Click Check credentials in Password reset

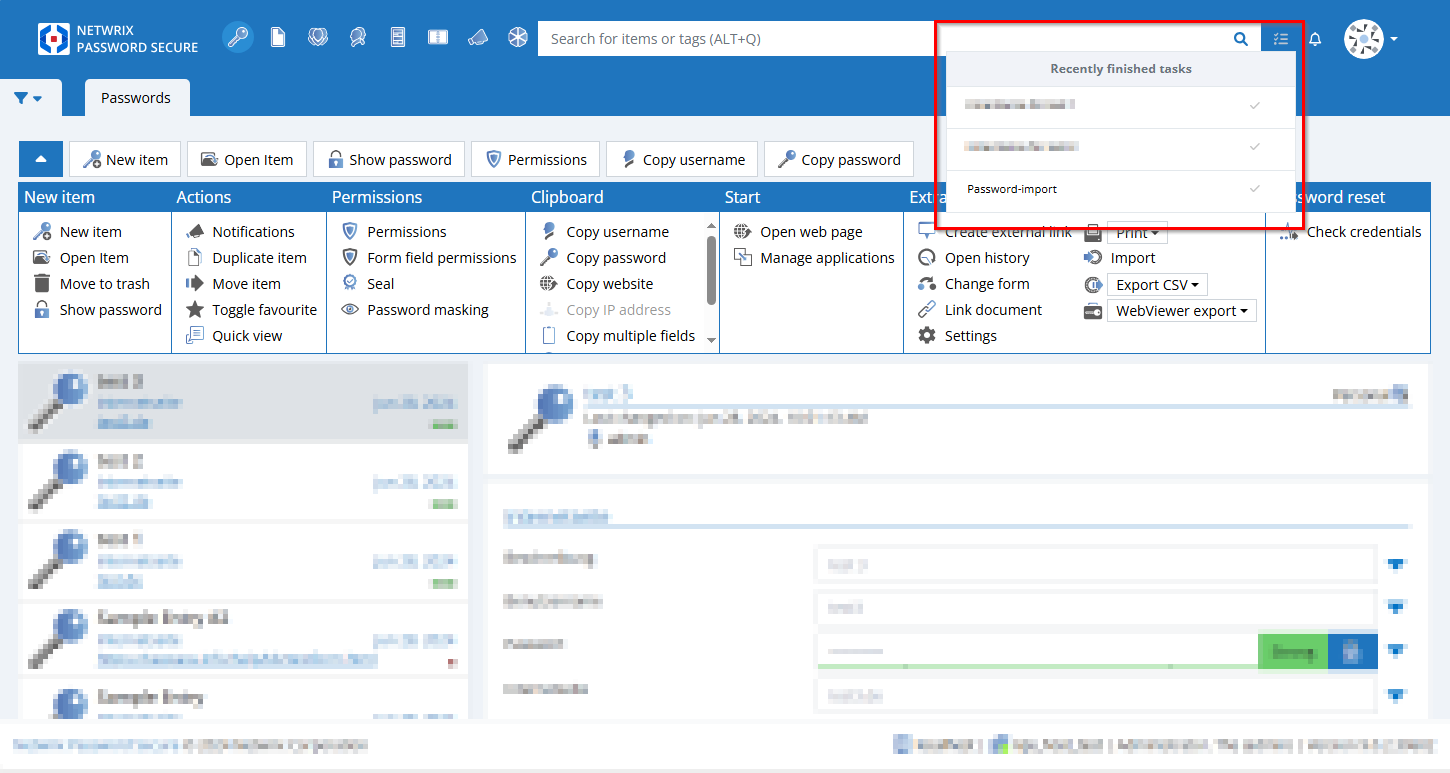pyautogui.click(x=1351, y=232)
